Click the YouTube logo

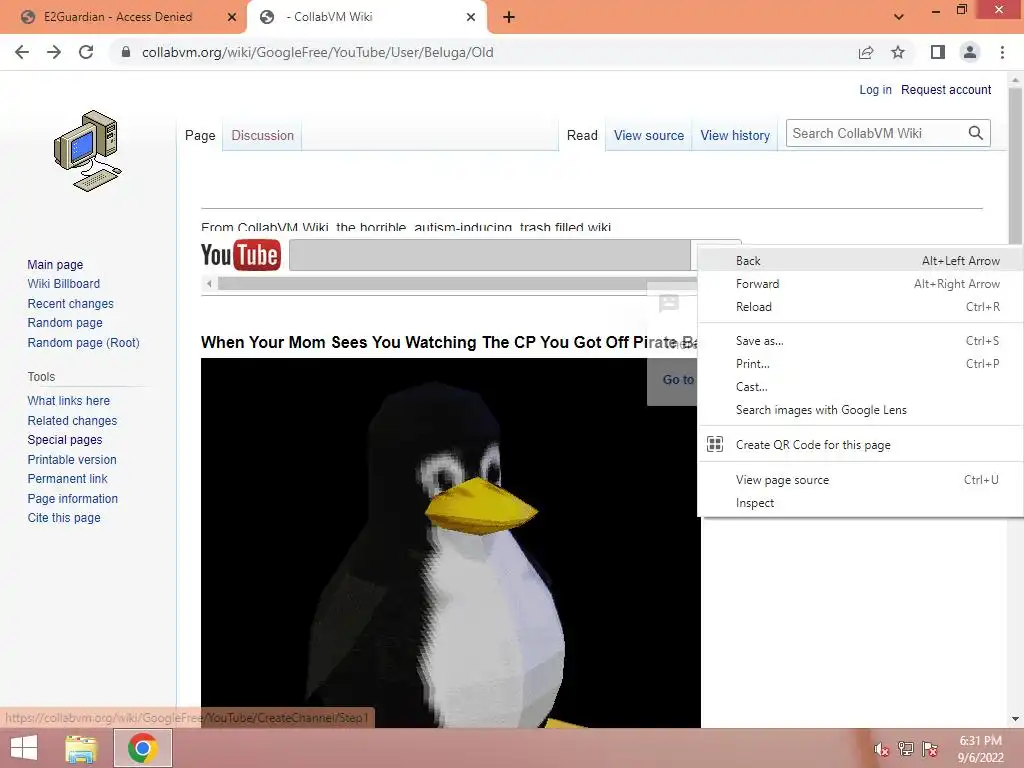pos(240,255)
